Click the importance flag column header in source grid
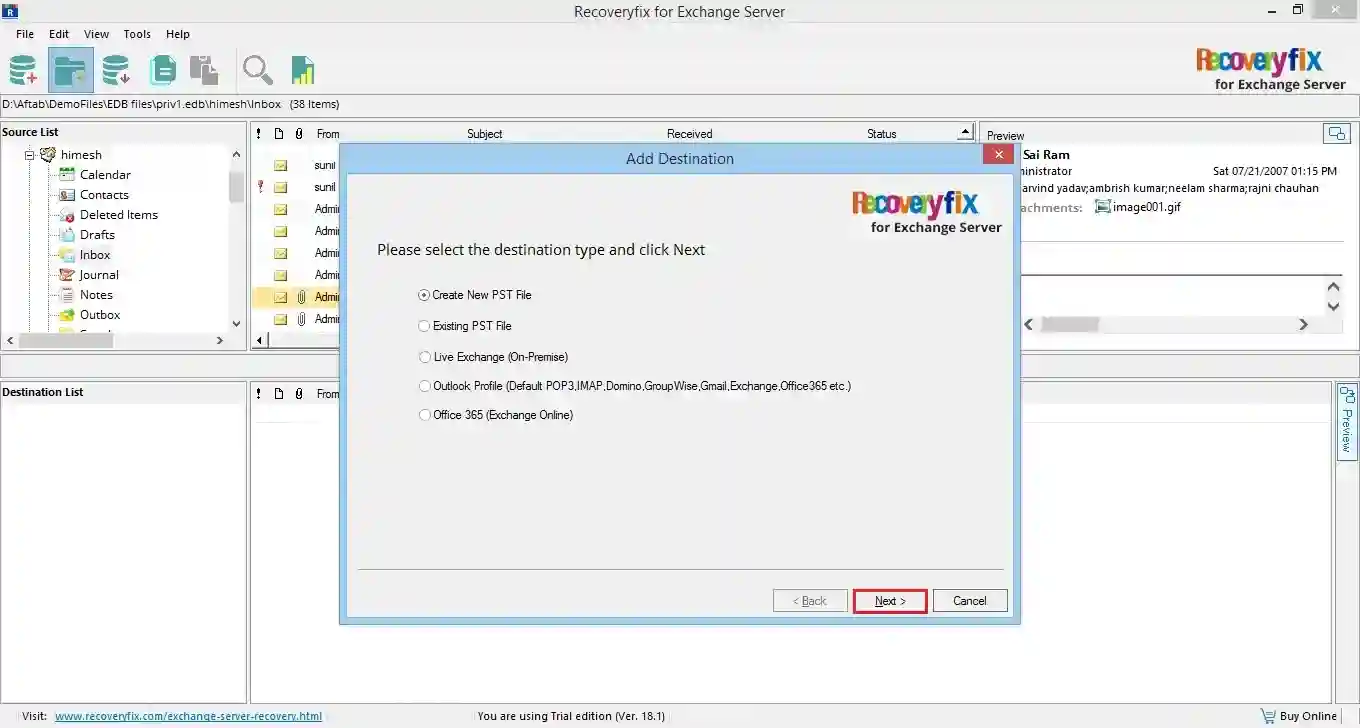1360x728 pixels. [259, 134]
